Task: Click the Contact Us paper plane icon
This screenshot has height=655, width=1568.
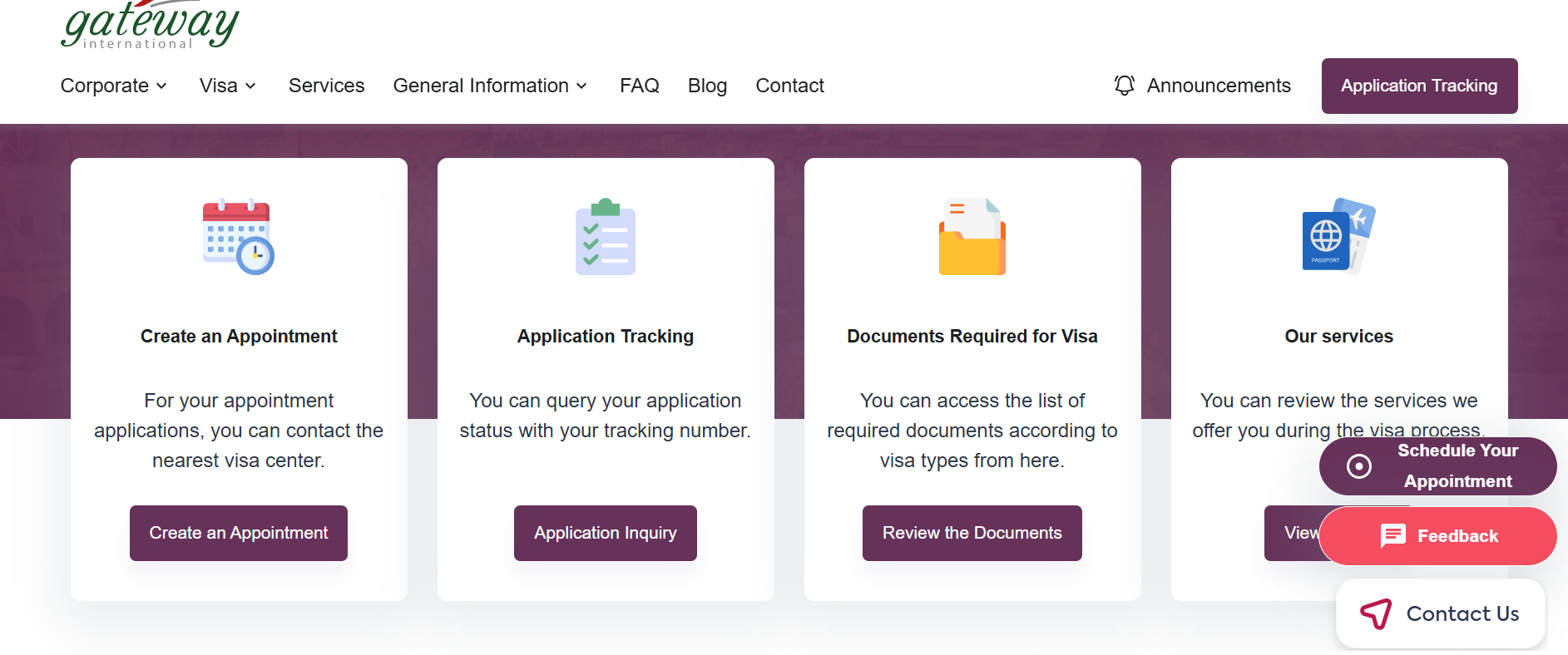Action: tap(1376, 613)
